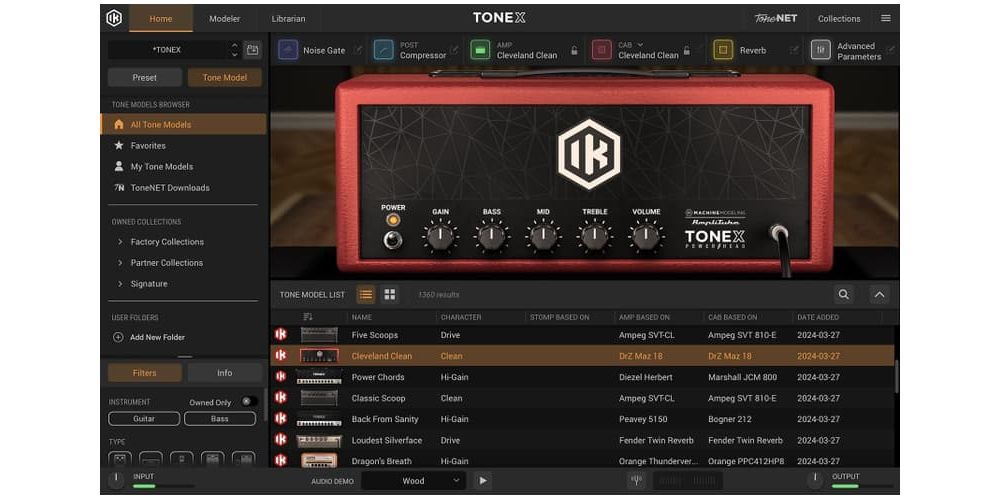Switch to the Modeler tab

coord(224,18)
